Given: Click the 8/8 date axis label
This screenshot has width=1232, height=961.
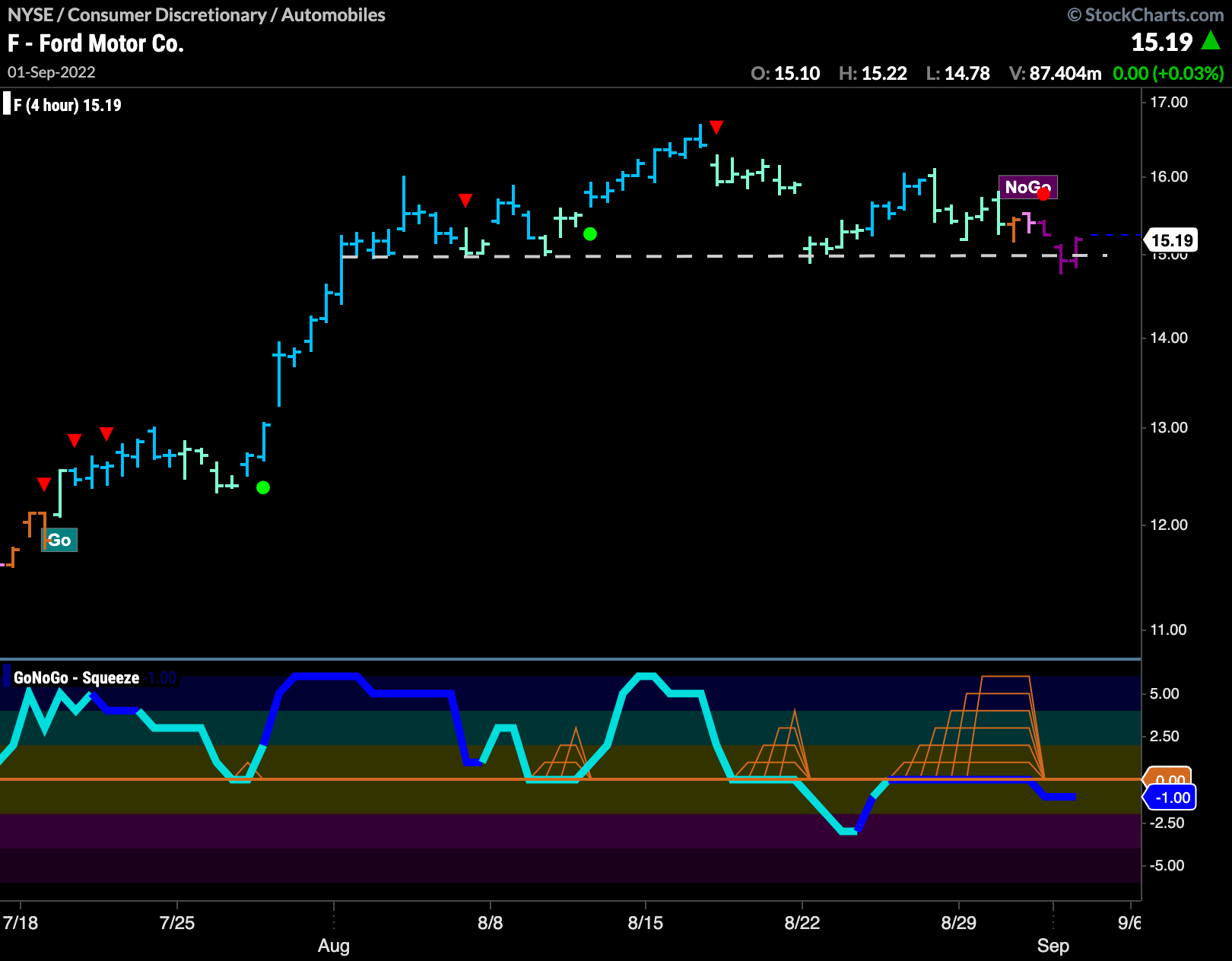Looking at the screenshot, I should pos(491,923).
